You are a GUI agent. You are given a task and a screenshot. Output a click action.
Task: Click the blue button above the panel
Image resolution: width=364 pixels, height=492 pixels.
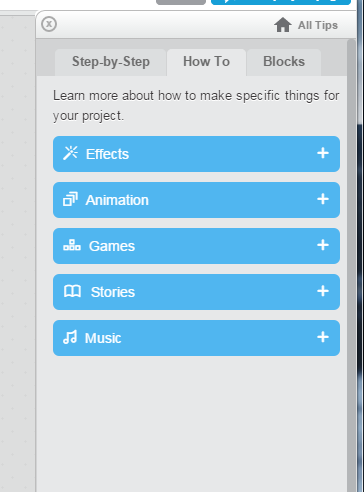pos(281,2)
